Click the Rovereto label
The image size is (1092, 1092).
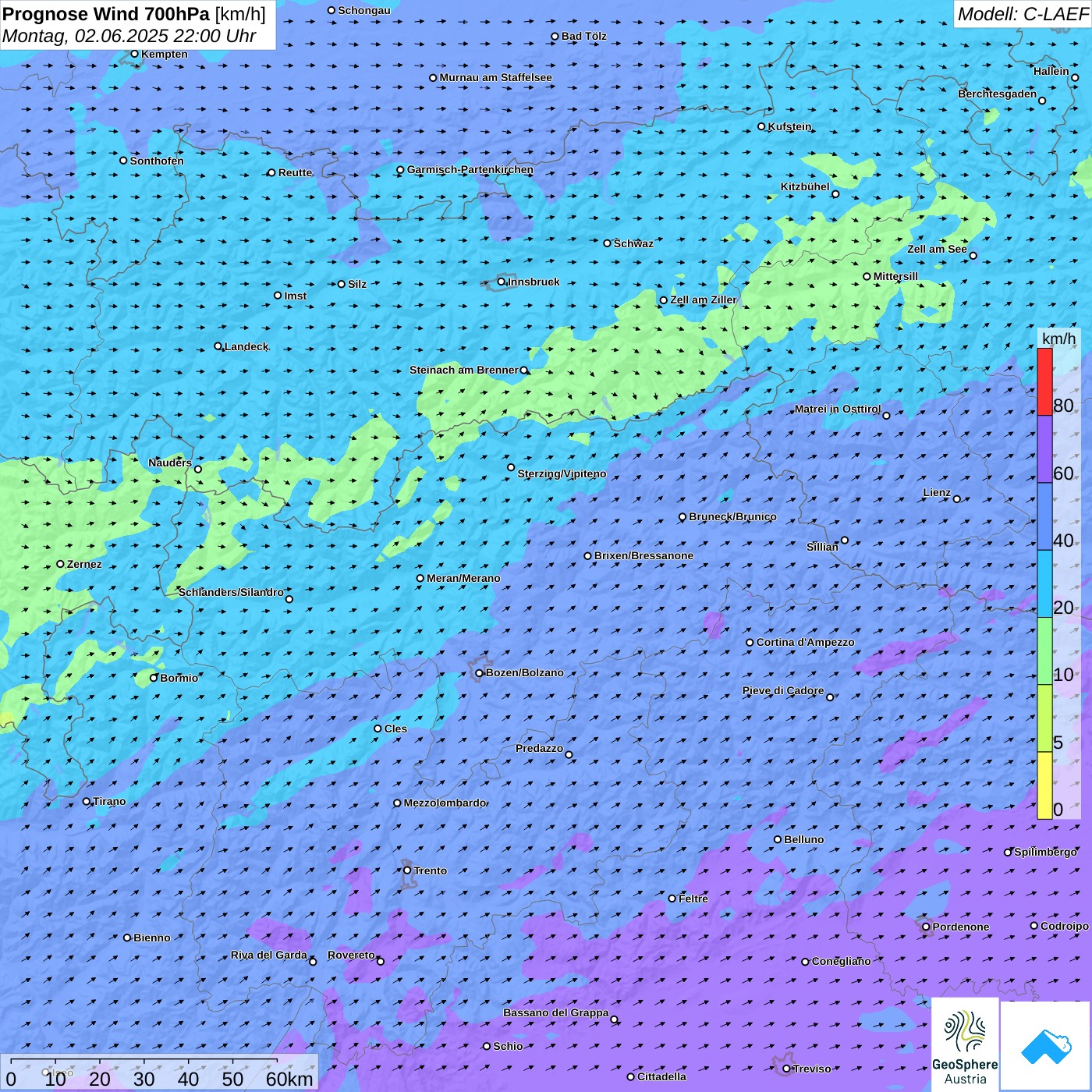point(351,955)
